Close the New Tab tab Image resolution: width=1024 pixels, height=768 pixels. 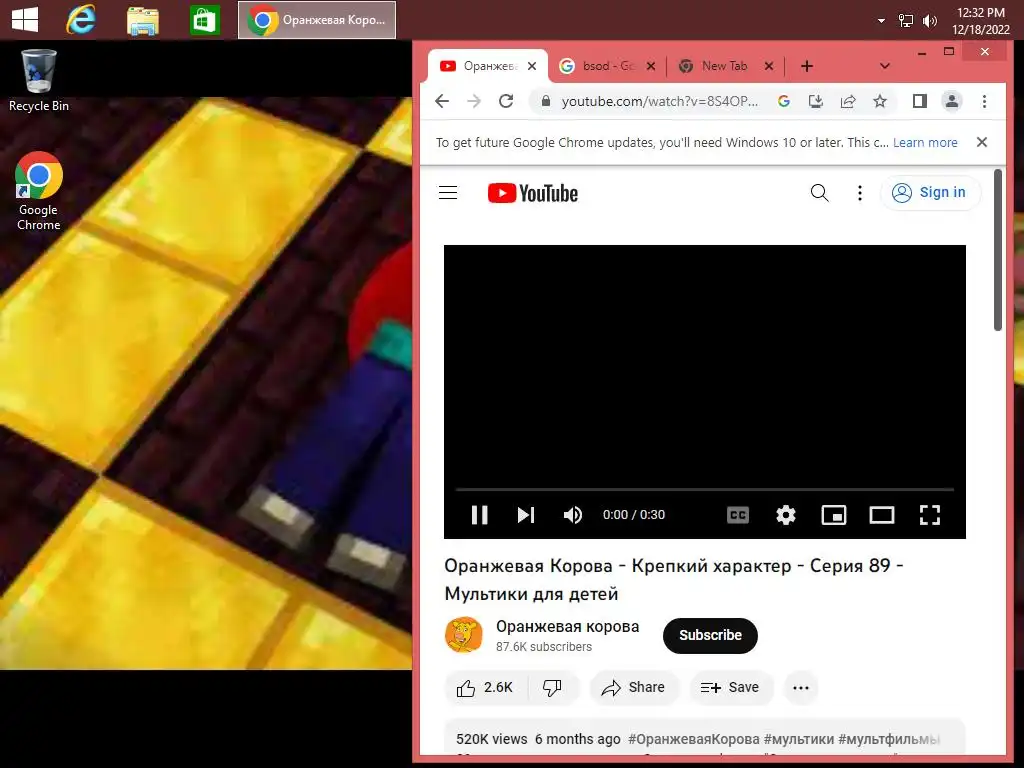pyautogui.click(x=769, y=66)
